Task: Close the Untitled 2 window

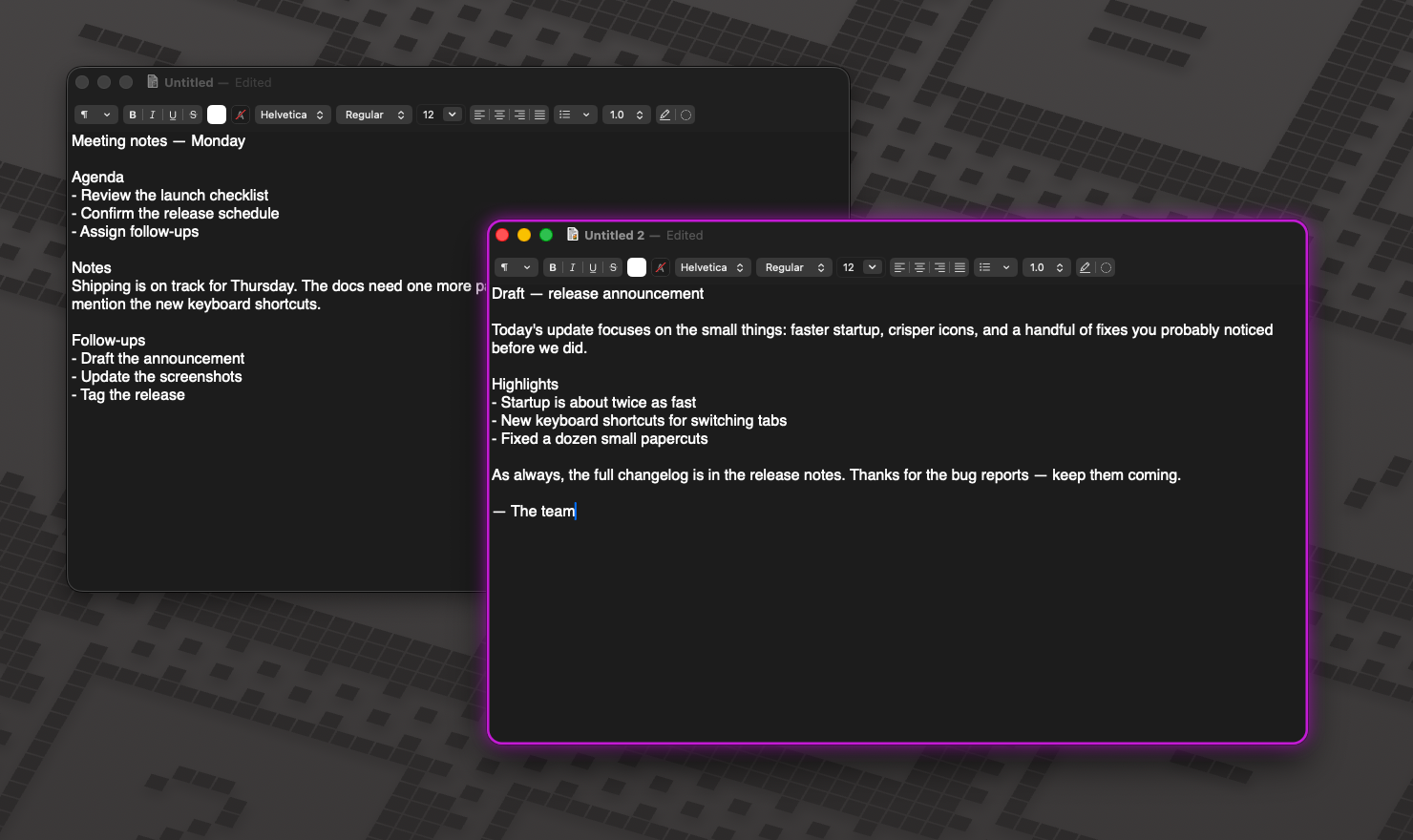Action: 502,235
